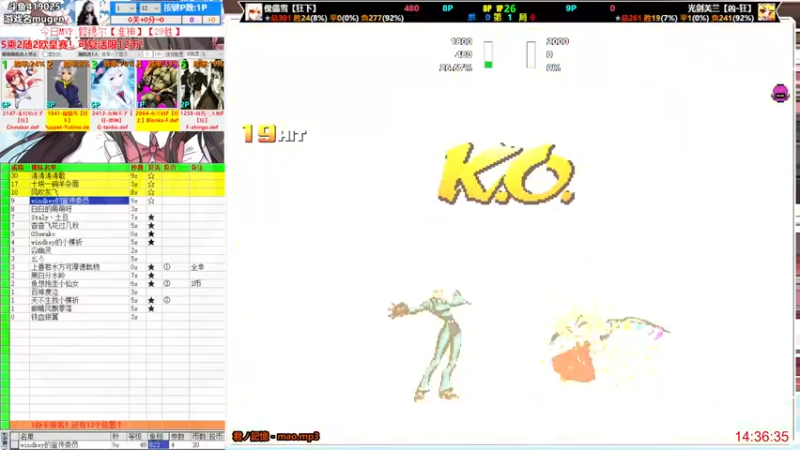The height and width of the screenshot is (450, 800).
Task: Select character card 1 Cinnabar.def
Action: (x=22, y=95)
